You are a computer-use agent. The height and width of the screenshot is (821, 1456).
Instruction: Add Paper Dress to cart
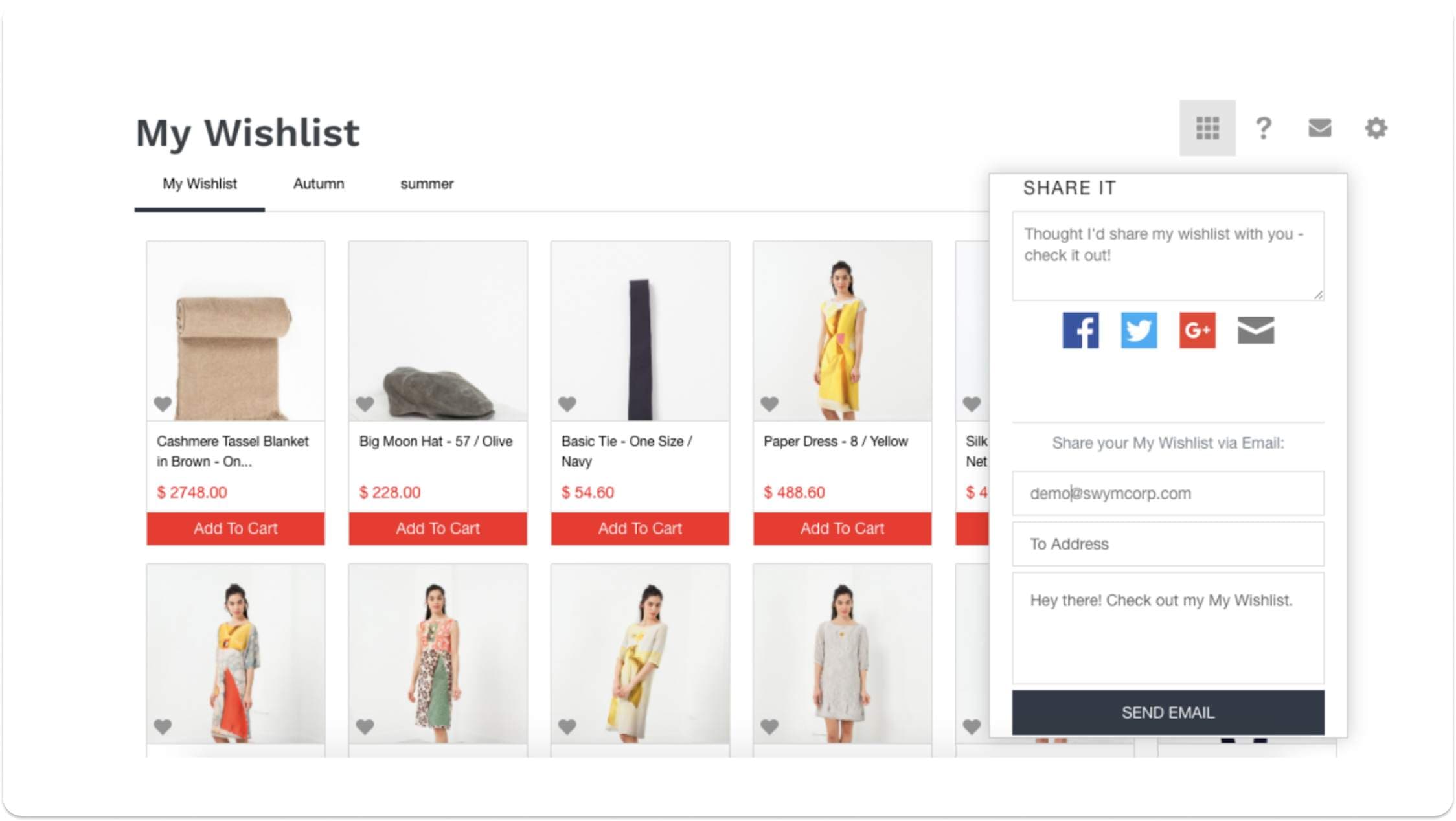842,528
